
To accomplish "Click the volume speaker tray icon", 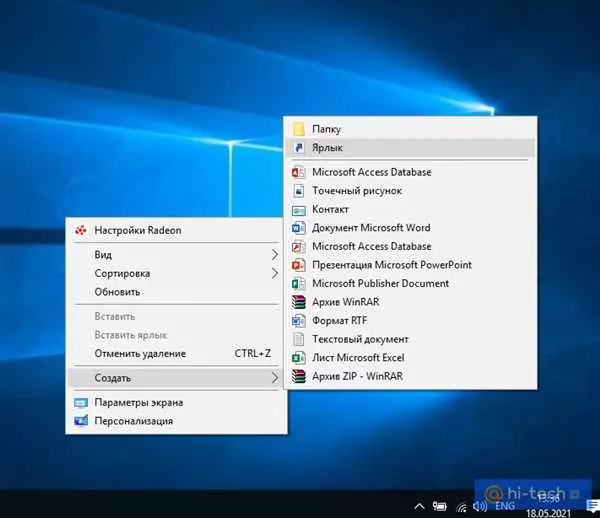I will click(x=480, y=507).
